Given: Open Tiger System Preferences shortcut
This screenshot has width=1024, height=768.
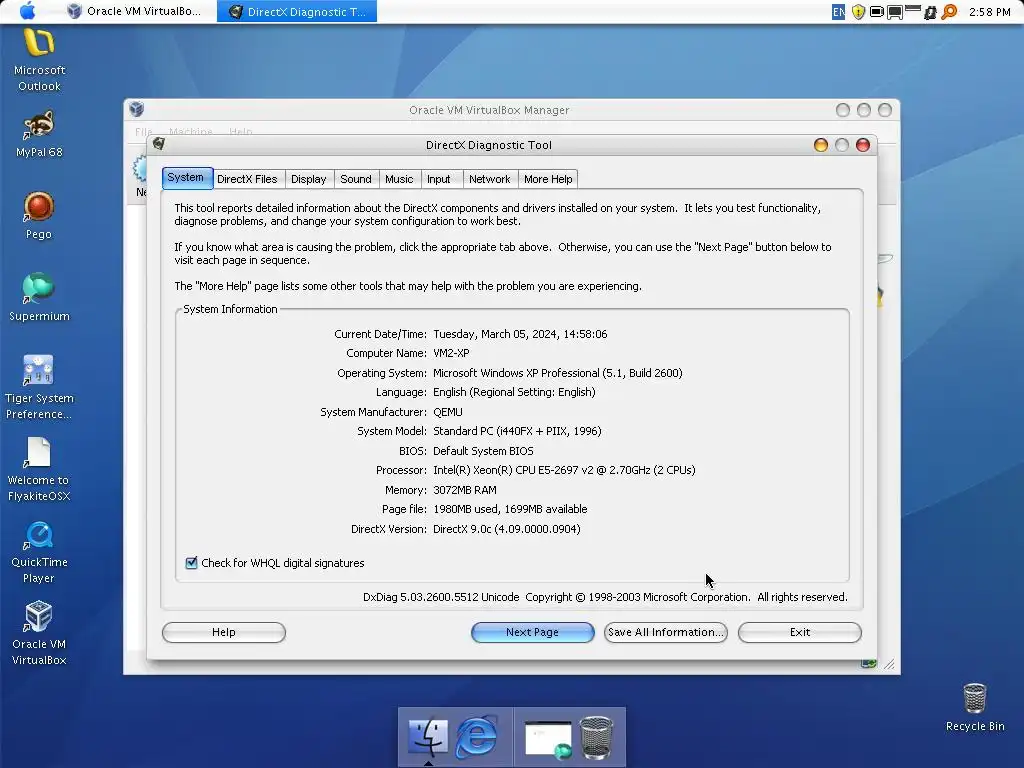Looking at the screenshot, I should (x=39, y=387).
